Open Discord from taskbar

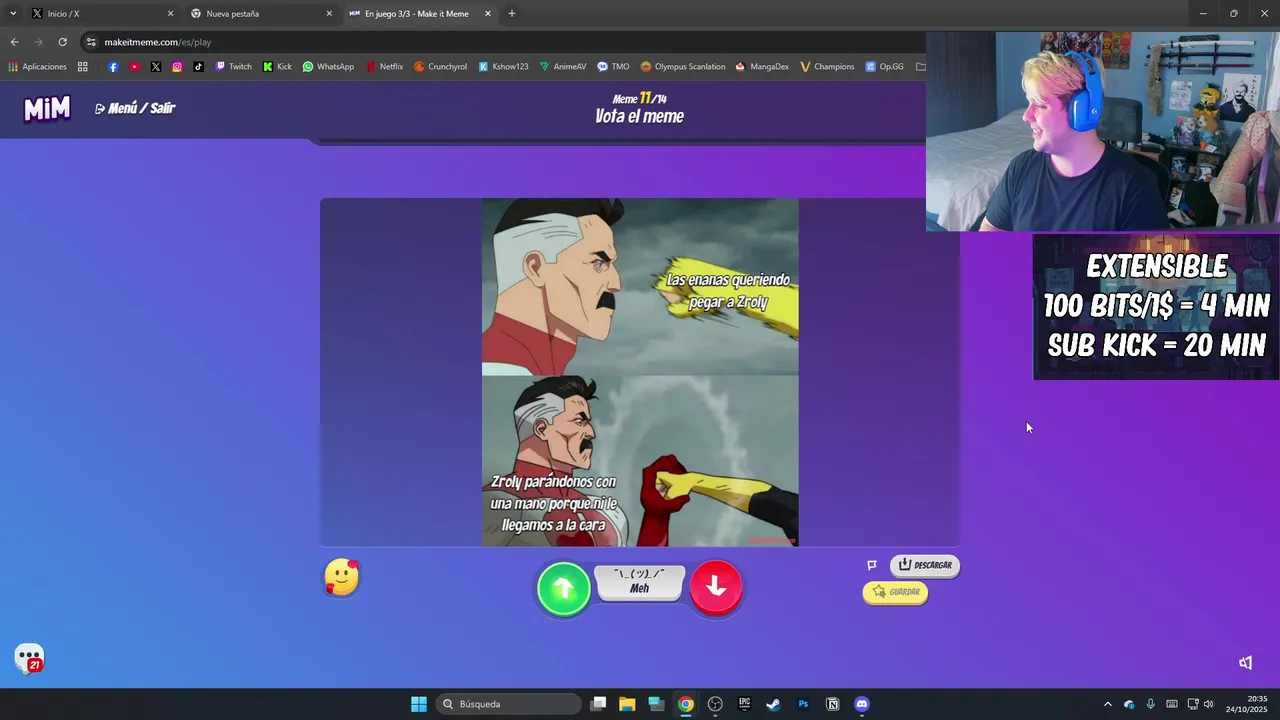click(x=862, y=704)
